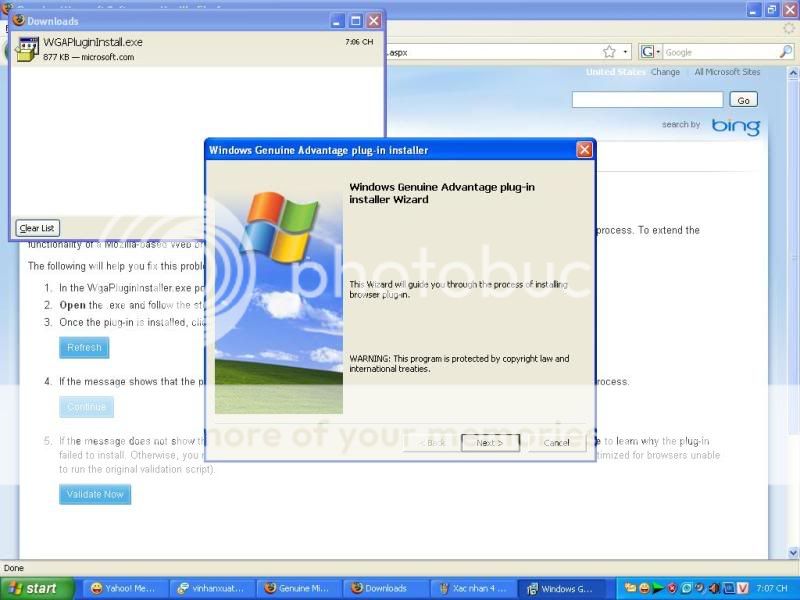Open the address bar history dropdown arrow
Image resolution: width=800 pixels, height=600 pixels.
[x=625, y=52]
